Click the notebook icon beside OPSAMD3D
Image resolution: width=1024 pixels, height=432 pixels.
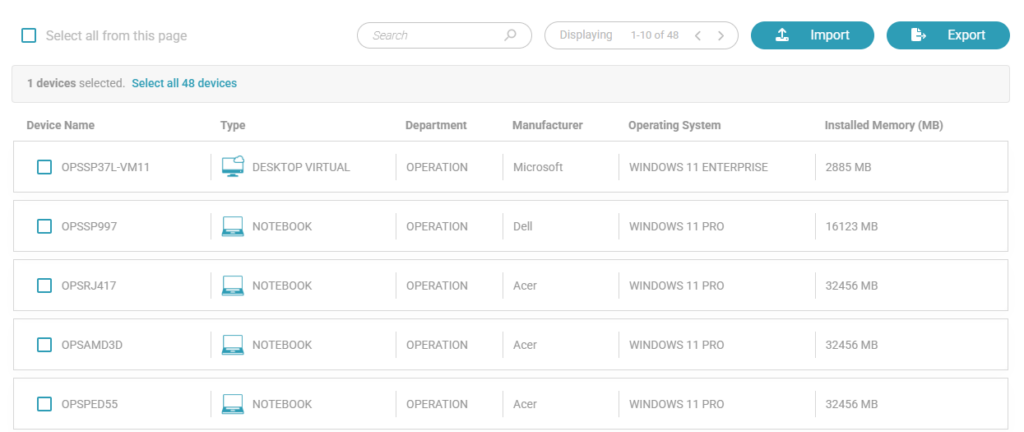click(232, 345)
